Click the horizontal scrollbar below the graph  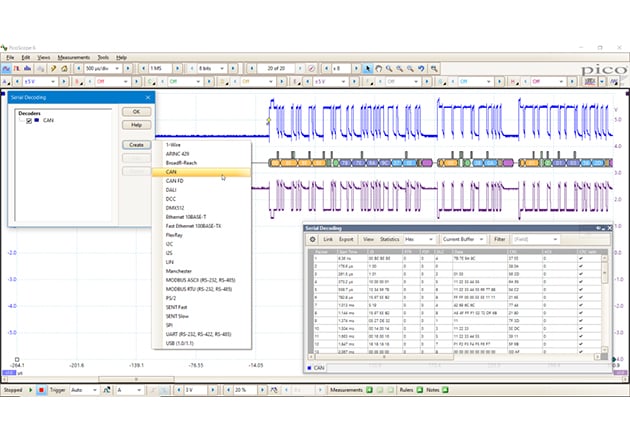click(x=136, y=379)
